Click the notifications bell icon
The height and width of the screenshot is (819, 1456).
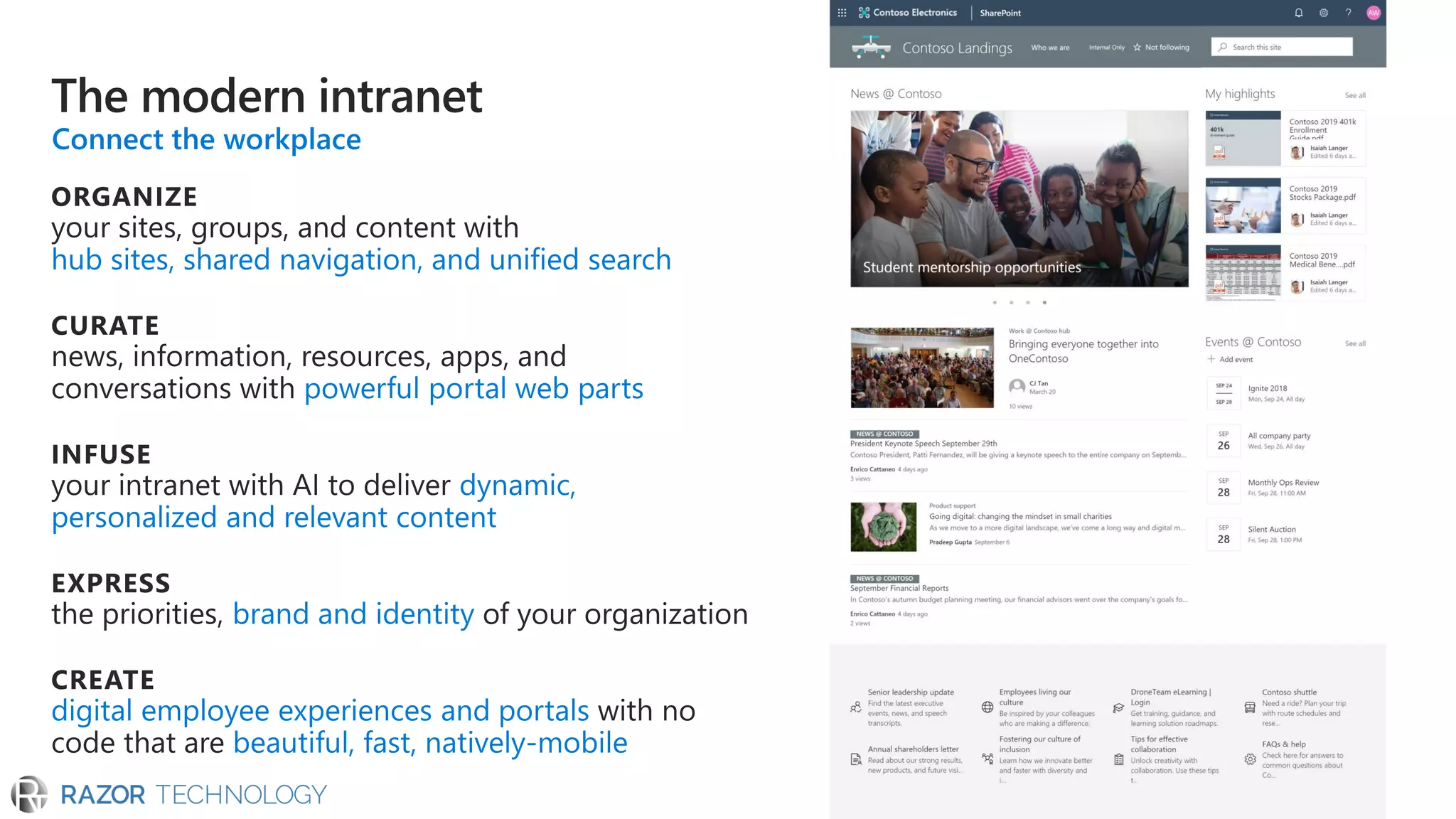click(x=1298, y=13)
